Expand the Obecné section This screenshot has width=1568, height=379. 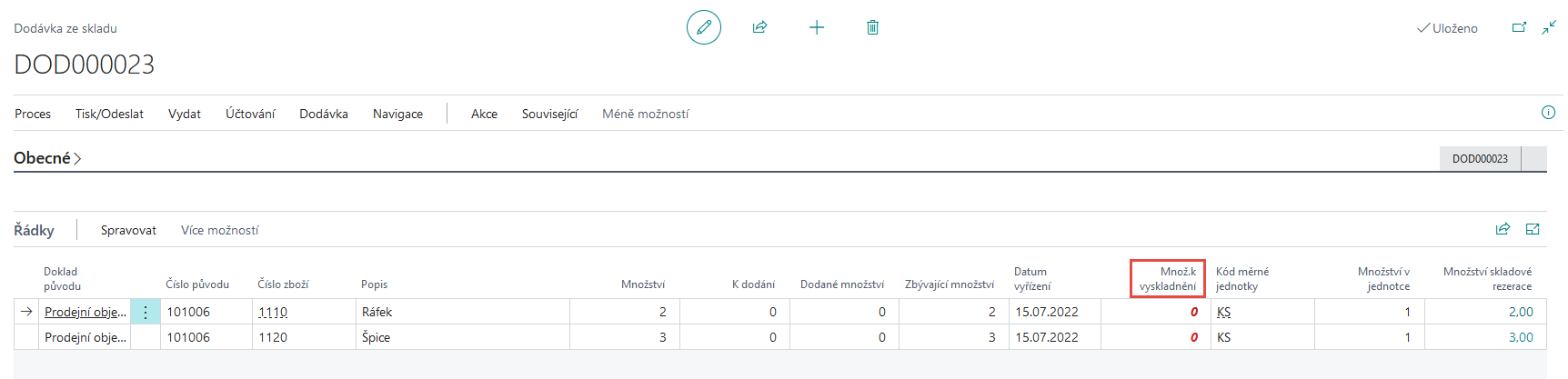pyautogui.click(x=47, y=158)
